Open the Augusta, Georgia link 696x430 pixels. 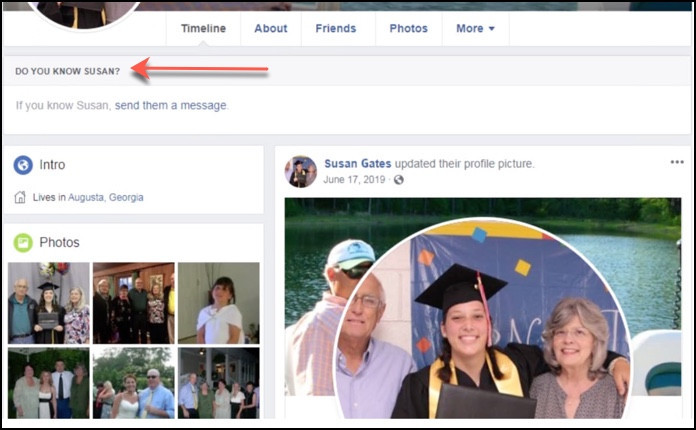[106, 197]
